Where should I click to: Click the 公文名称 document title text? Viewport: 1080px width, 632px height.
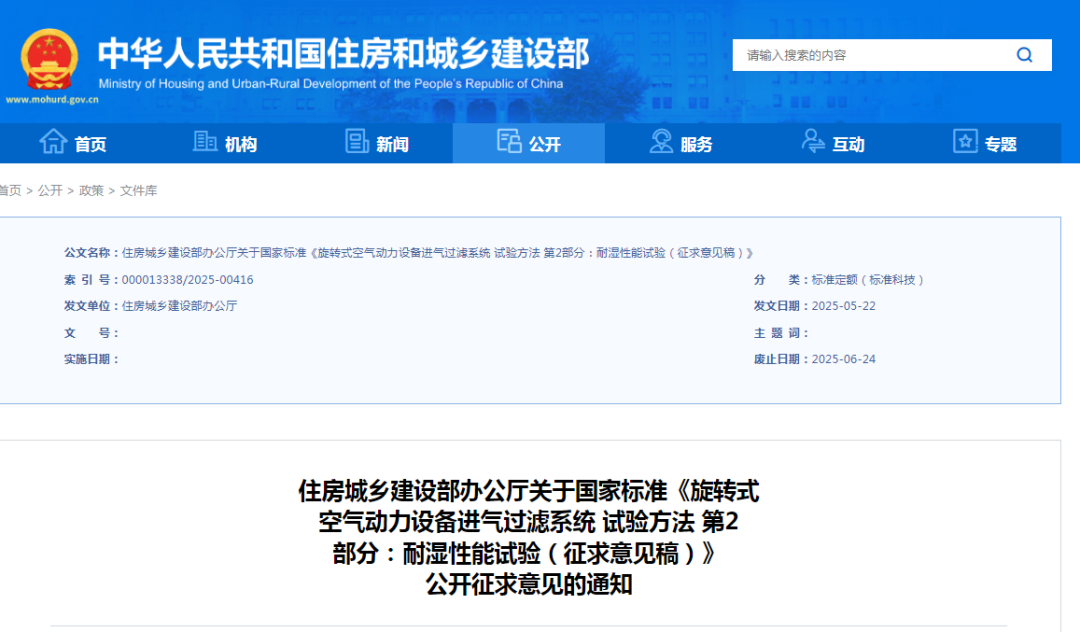[438, 253]
